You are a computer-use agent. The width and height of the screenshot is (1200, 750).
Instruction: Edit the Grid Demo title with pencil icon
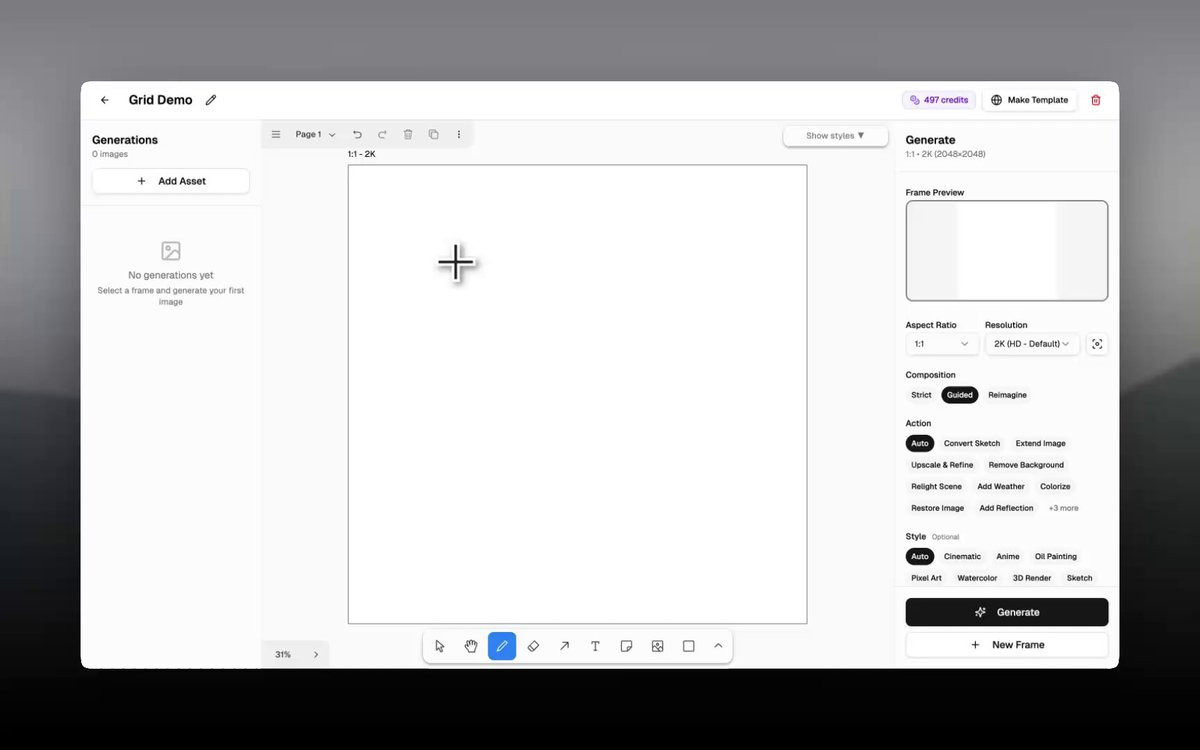[x=211, y=100]
